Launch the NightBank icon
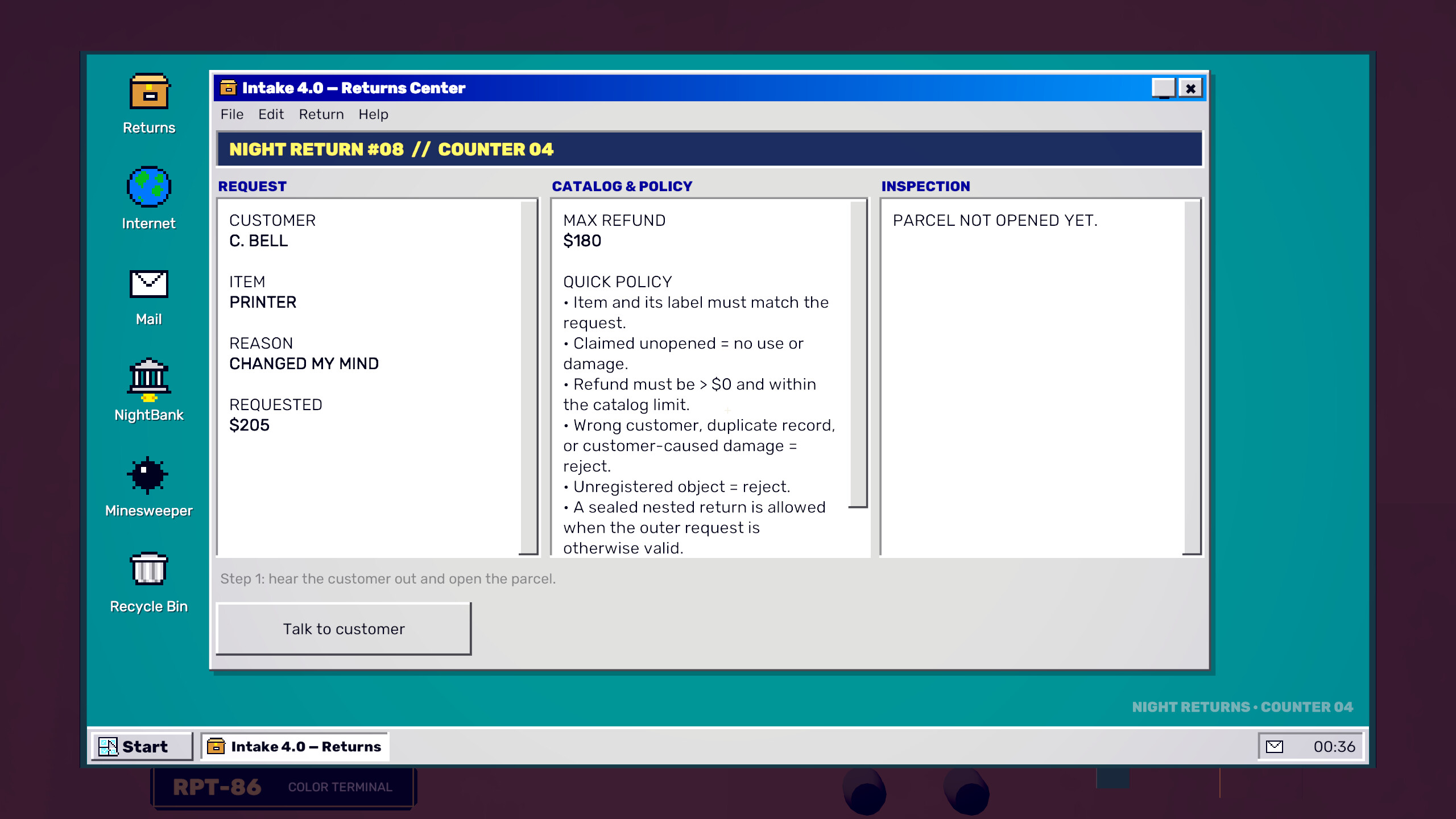This screenshot has height=819, width=1456. (x=148, y=390)
